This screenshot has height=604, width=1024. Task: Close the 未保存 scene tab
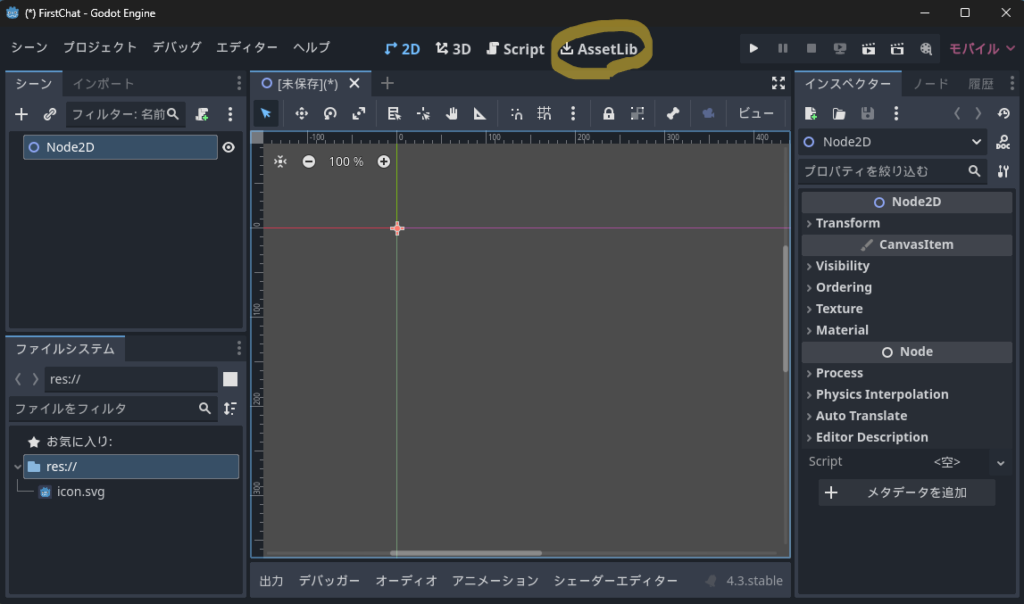(x=355, y=84)
